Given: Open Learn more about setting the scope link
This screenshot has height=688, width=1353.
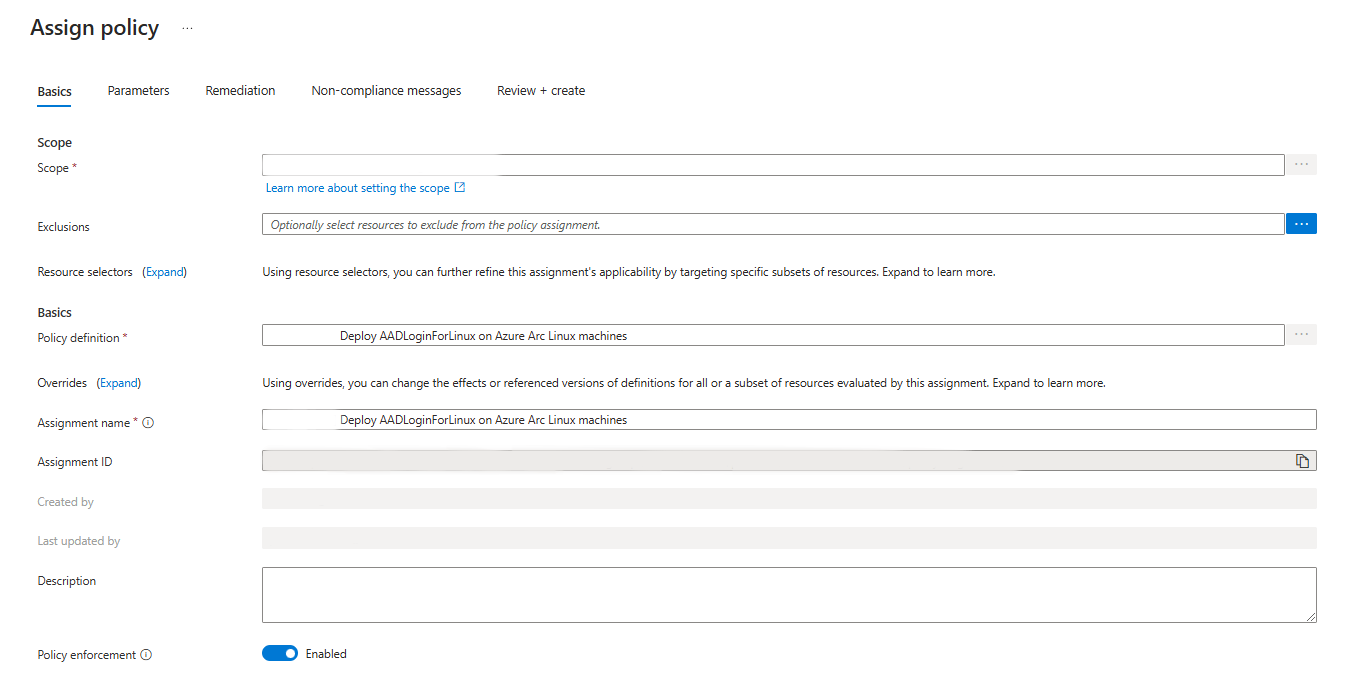Looking at the screenshot, I should (x=357, y=188).
